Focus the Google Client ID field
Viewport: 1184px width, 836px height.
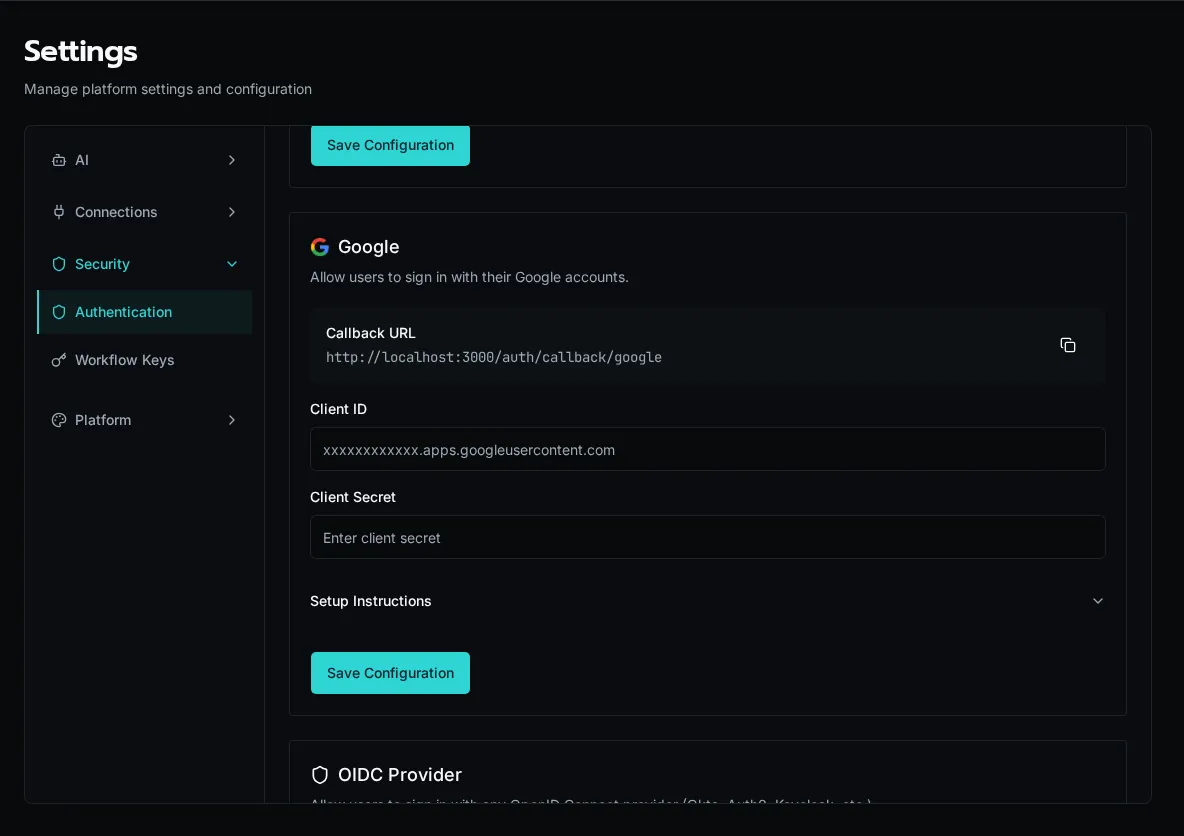click(x=708, y=449)
